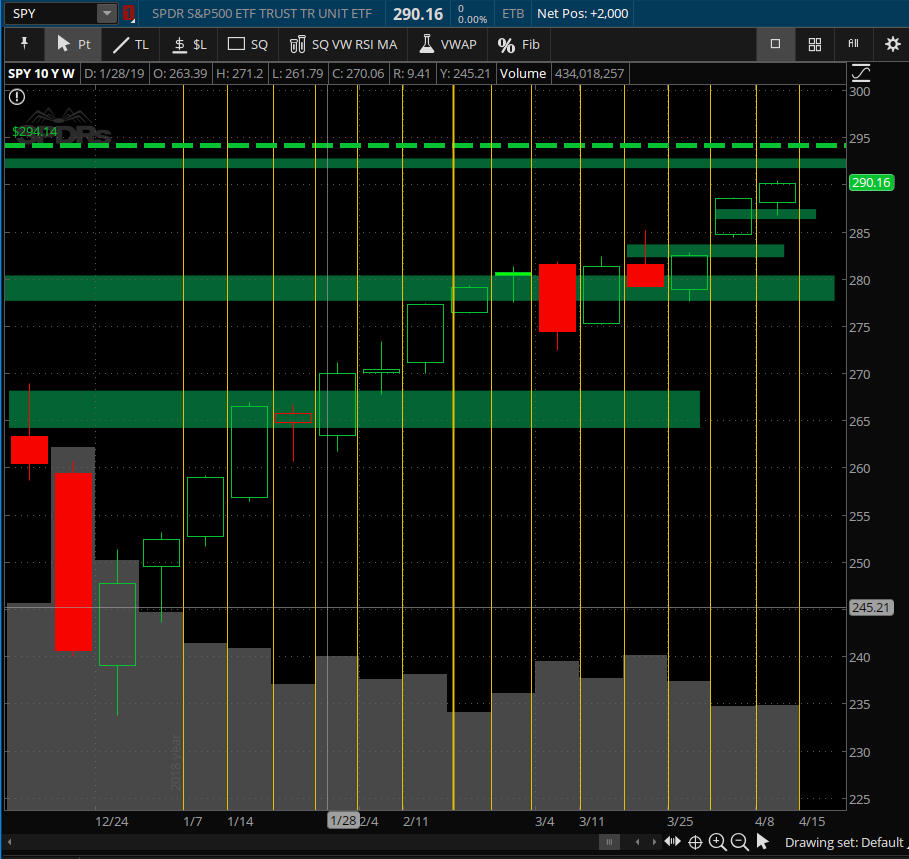This screenshot has height=859, width=909.
Task: Toggle single chart layout view
Action: [x=775, y=44]
